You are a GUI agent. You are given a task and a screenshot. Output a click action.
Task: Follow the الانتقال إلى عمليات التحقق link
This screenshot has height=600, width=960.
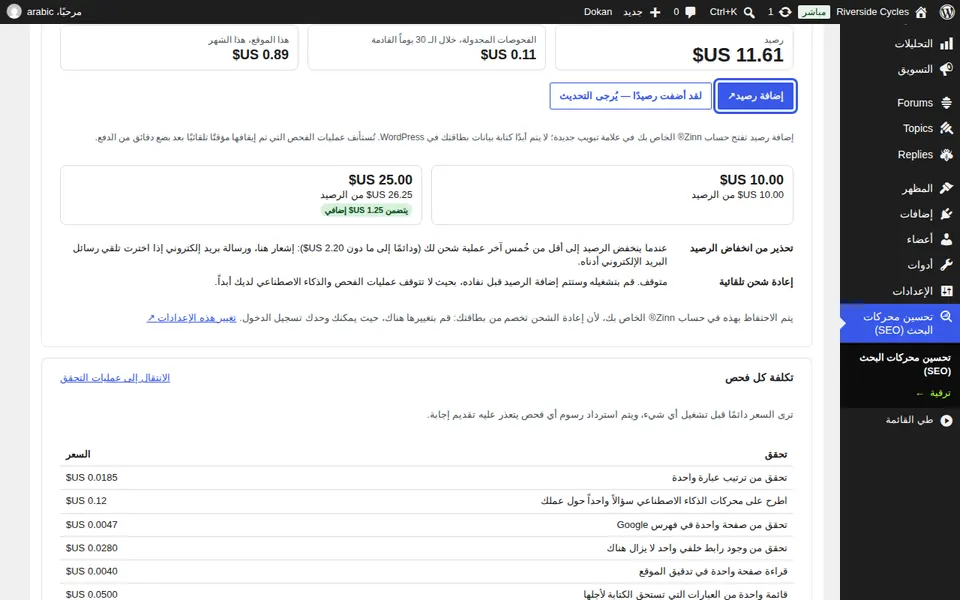(115, 378)
